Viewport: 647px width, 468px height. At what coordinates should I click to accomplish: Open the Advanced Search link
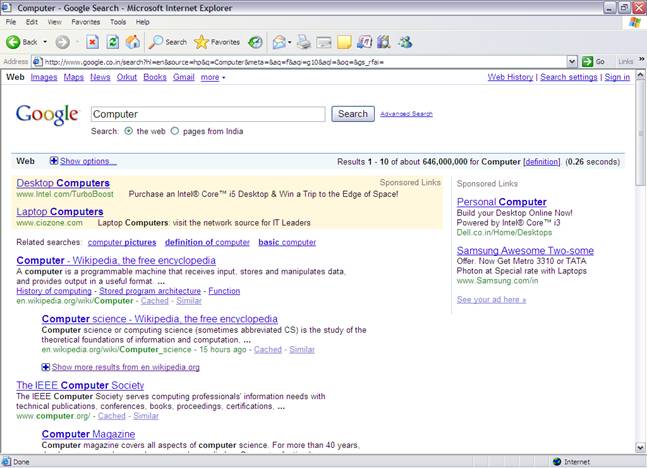coord(406,114)
